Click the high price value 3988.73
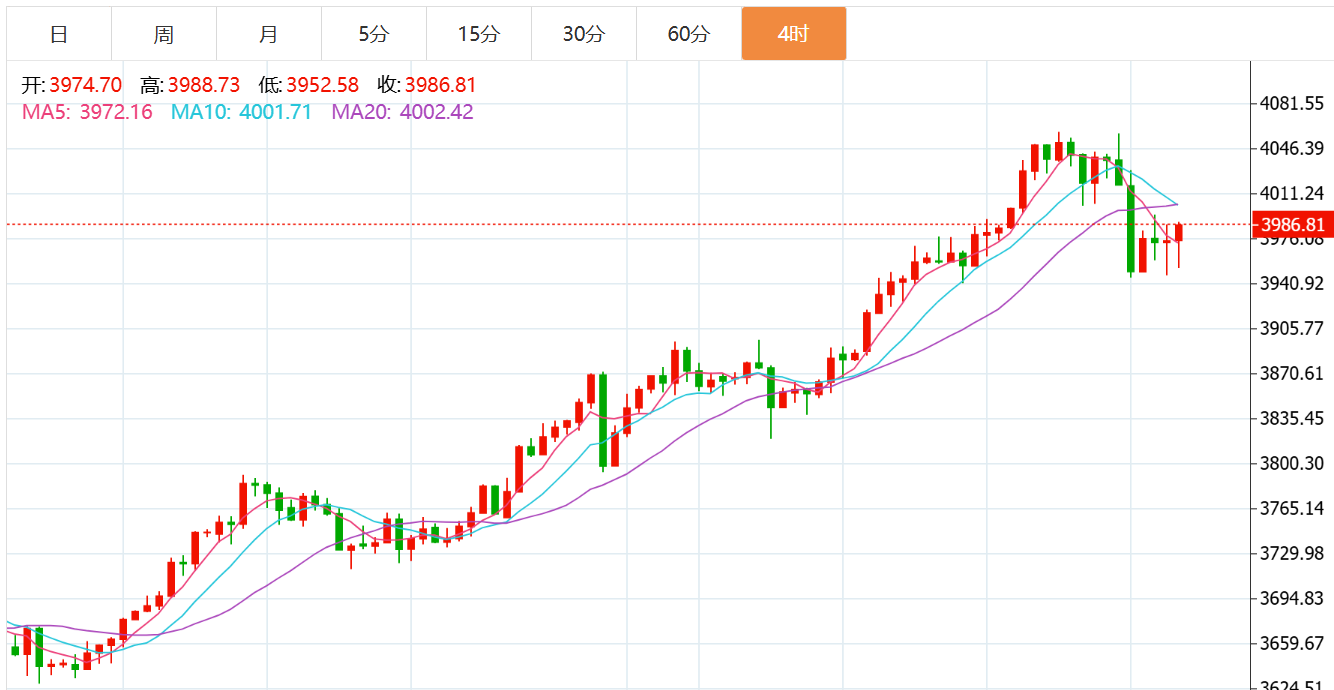This screenshot has width=1334, height=690. coord(205,85)
